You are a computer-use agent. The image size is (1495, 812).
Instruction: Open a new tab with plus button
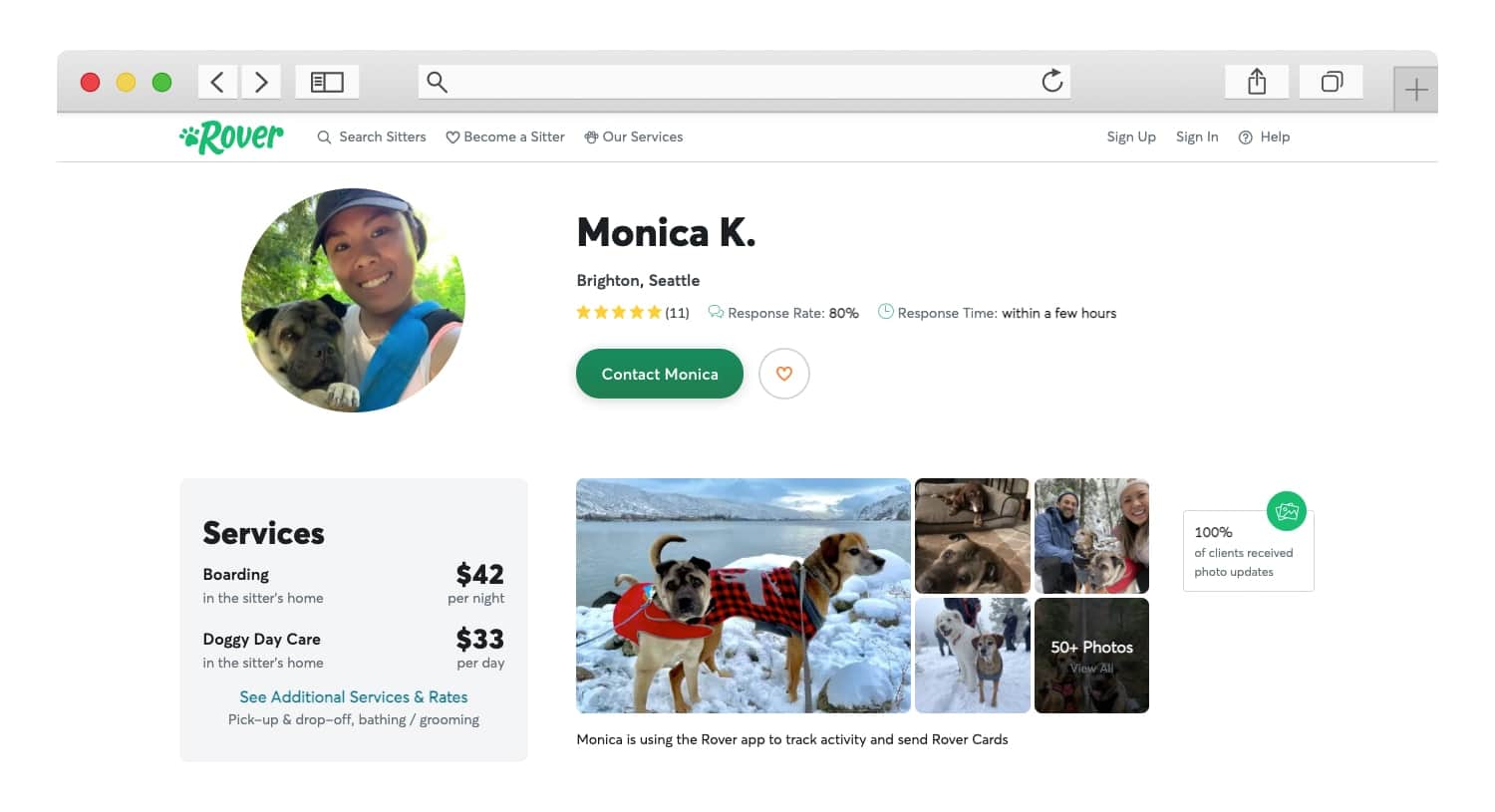[x=1415, y=91]
